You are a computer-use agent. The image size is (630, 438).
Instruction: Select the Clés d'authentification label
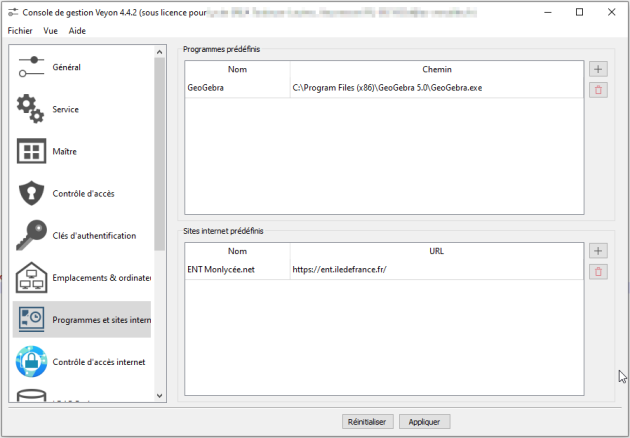click(x=94, y=236)
